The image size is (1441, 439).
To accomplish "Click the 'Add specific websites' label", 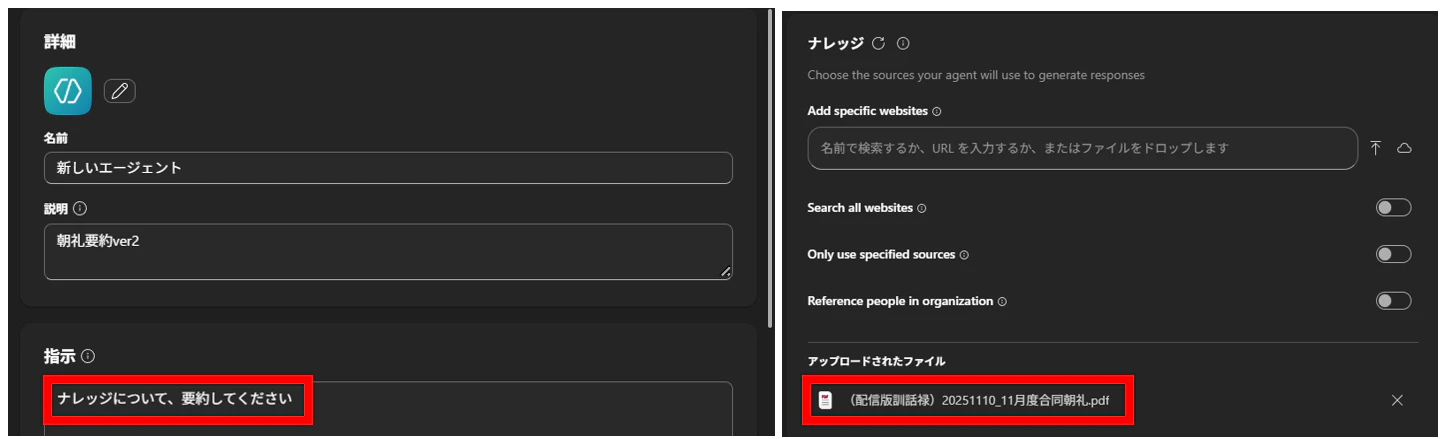I will 868,112.
